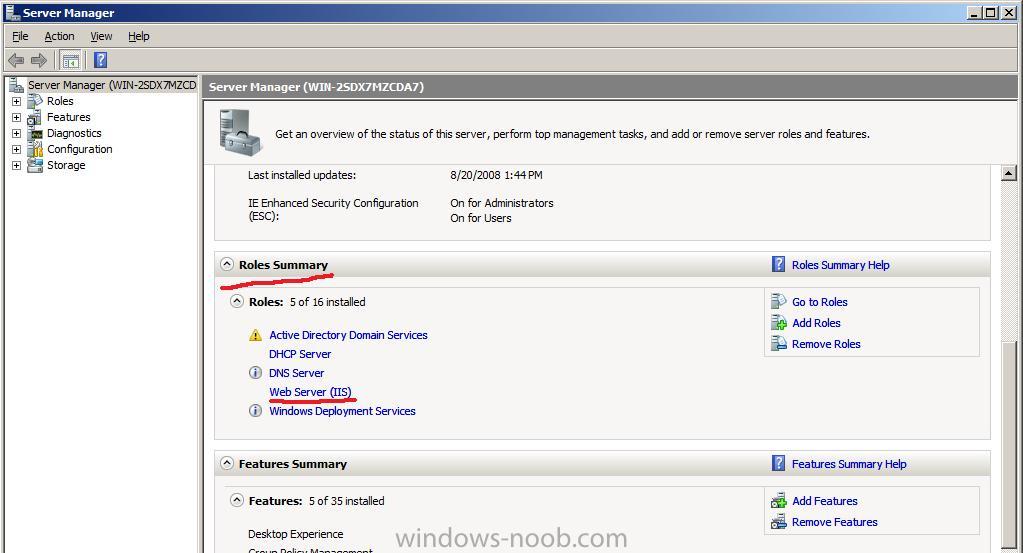Open the File menu

(20, 36)
